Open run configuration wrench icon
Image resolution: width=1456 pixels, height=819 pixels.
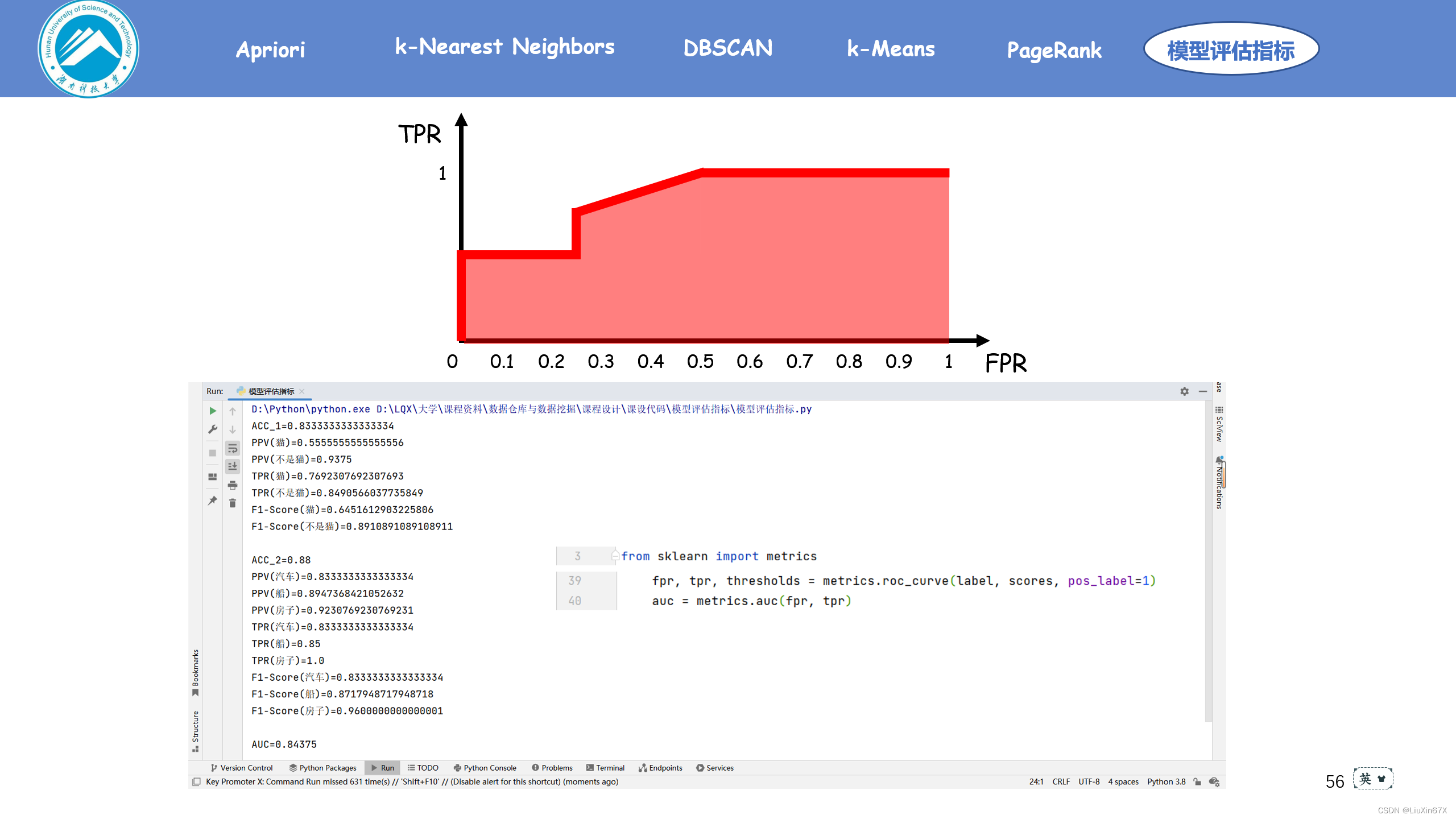(213, 429)
